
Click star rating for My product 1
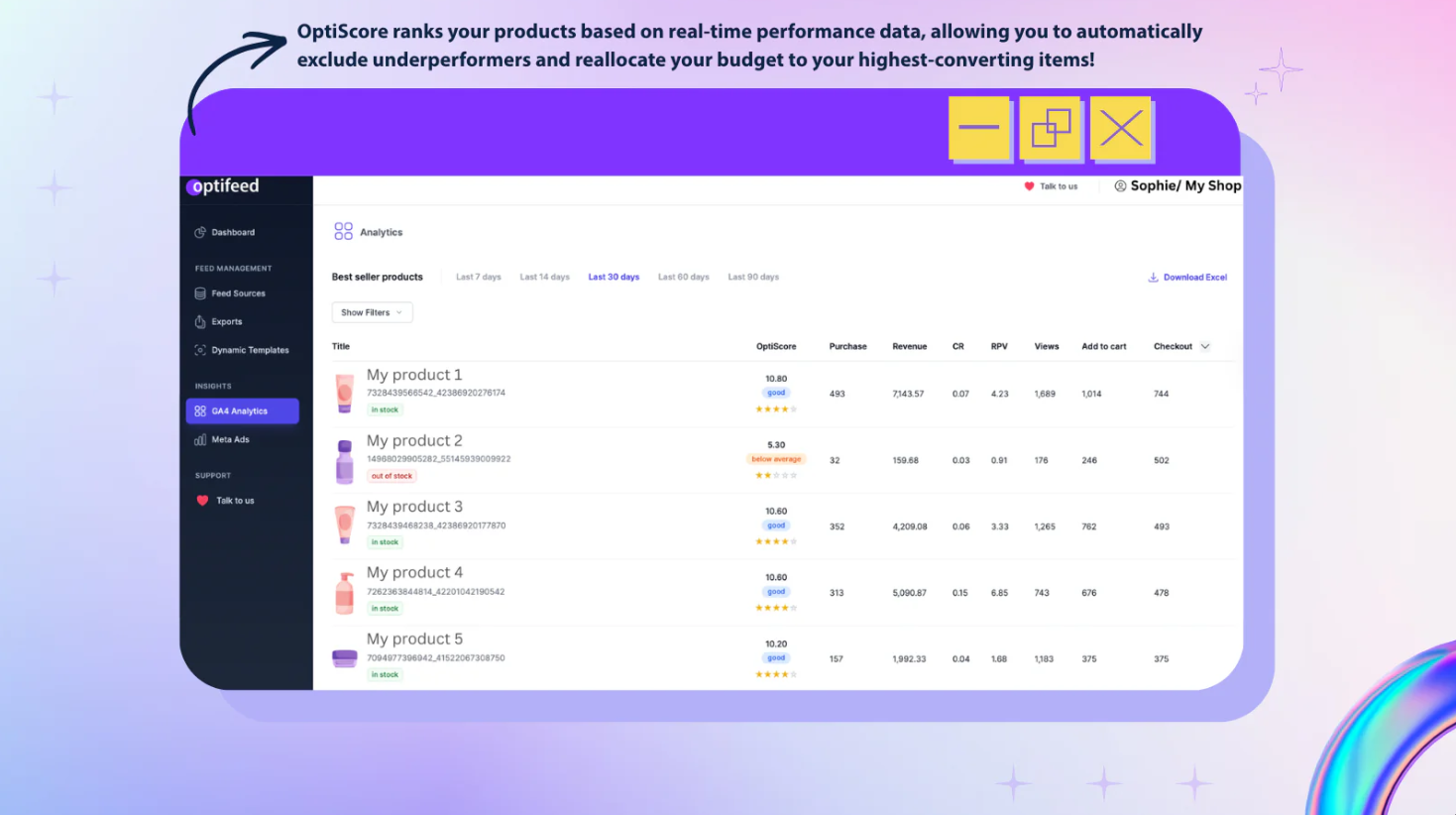tap(776, 408)
